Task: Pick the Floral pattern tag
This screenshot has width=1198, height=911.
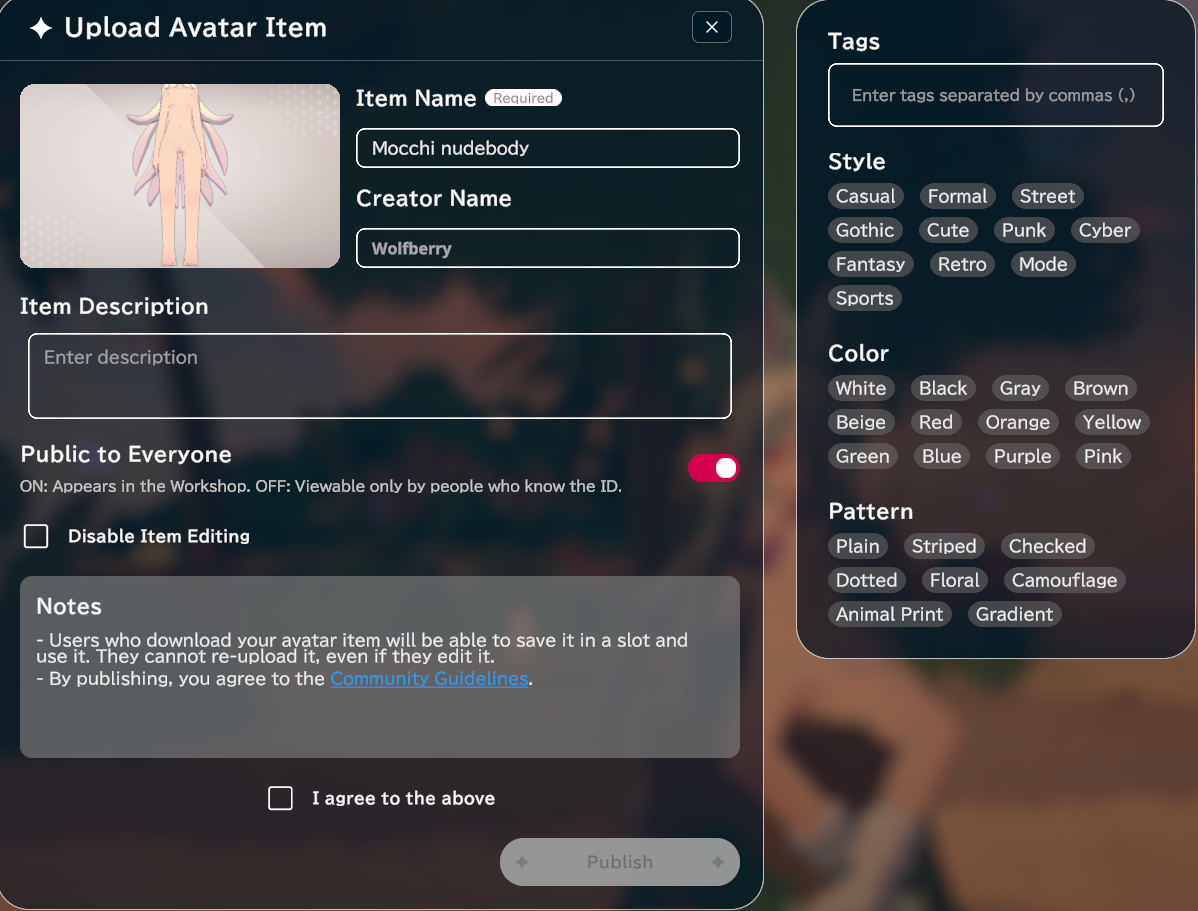Action: click(955, 580)
